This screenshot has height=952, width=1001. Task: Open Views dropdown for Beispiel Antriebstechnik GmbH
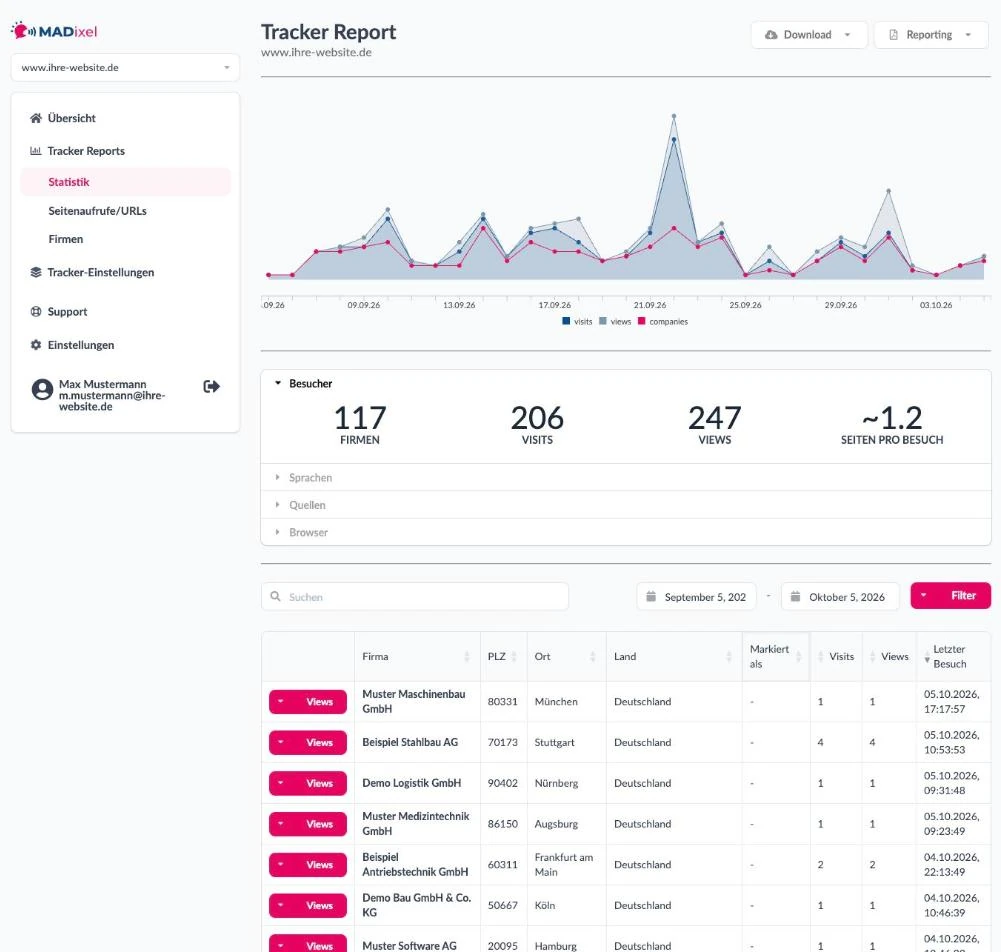[308, 865]
